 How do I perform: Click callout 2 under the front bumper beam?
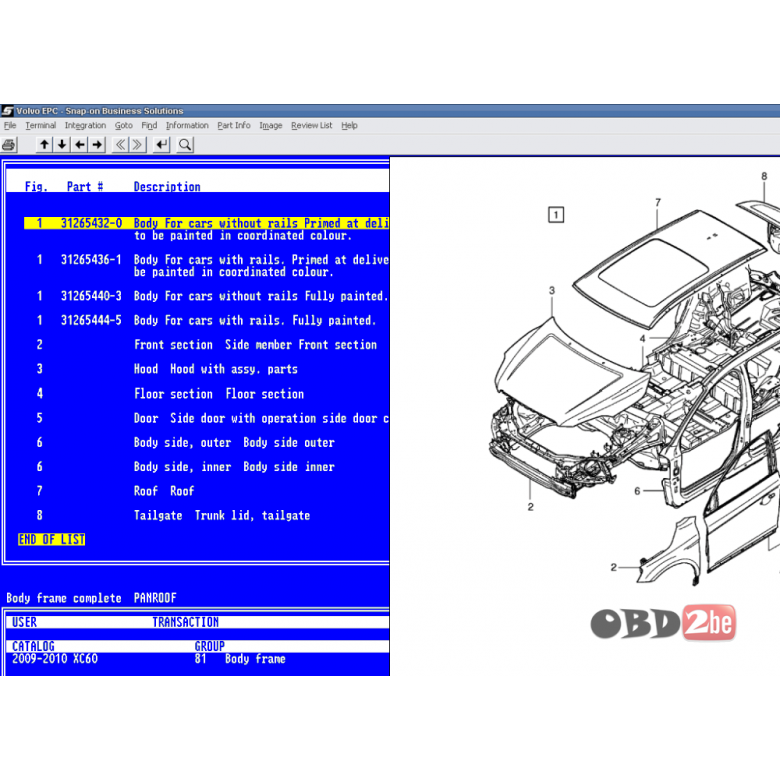coord(530,507)
